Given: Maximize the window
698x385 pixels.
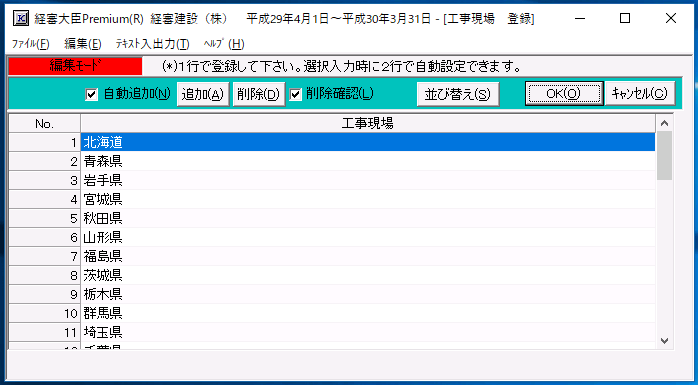Looking at the screenshot, I should click(625, 18).
